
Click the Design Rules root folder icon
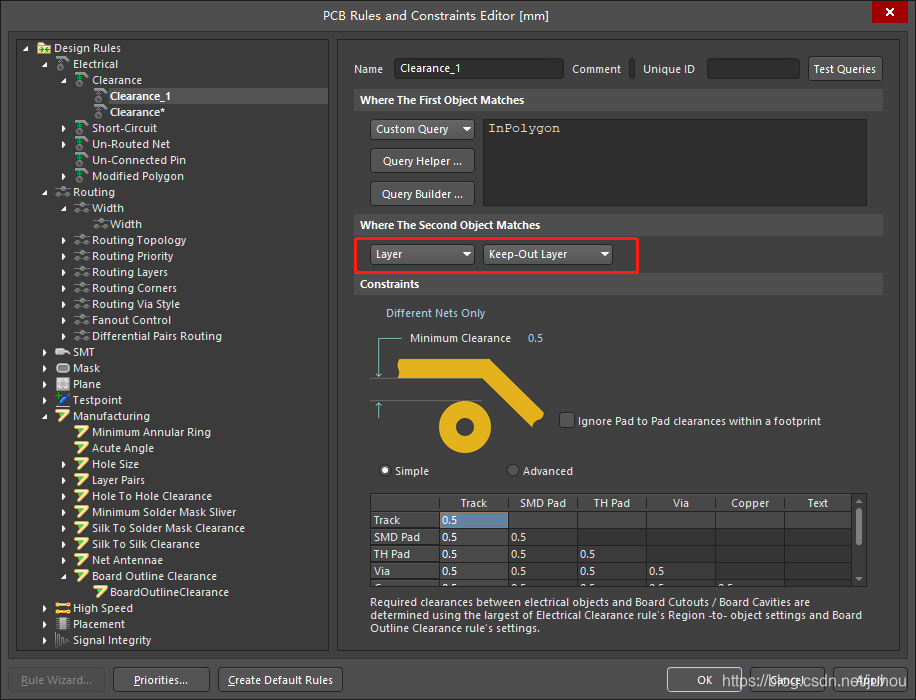(x=44, y=48)
